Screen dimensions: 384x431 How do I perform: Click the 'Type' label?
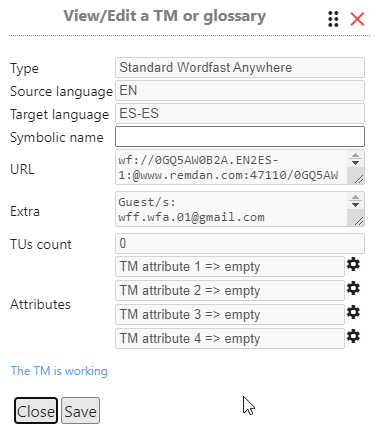24,69
